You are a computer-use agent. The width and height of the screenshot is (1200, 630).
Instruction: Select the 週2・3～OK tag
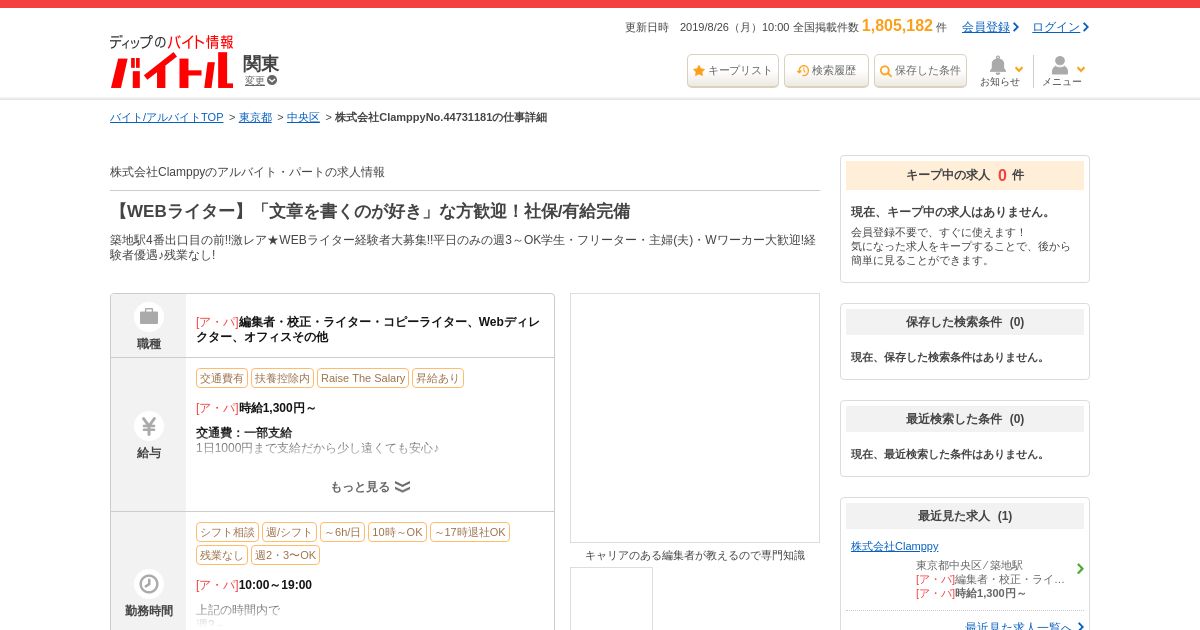pos(285,555)
